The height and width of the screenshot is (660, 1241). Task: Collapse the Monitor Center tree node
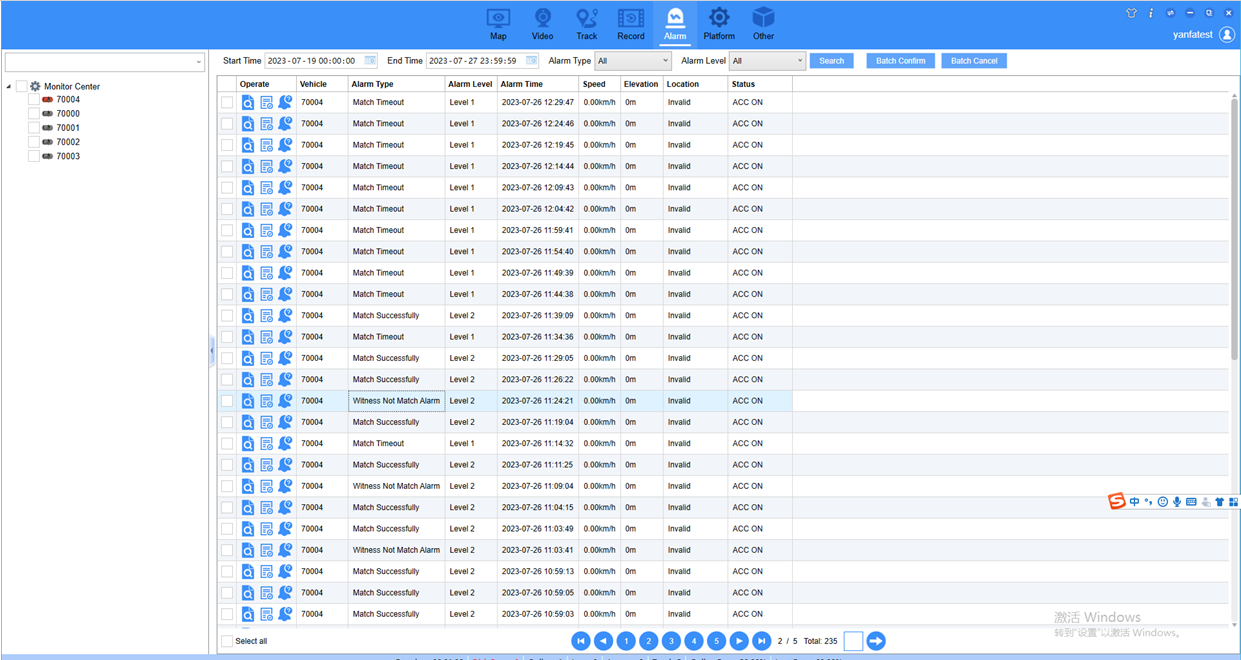[x=9, y=86]
